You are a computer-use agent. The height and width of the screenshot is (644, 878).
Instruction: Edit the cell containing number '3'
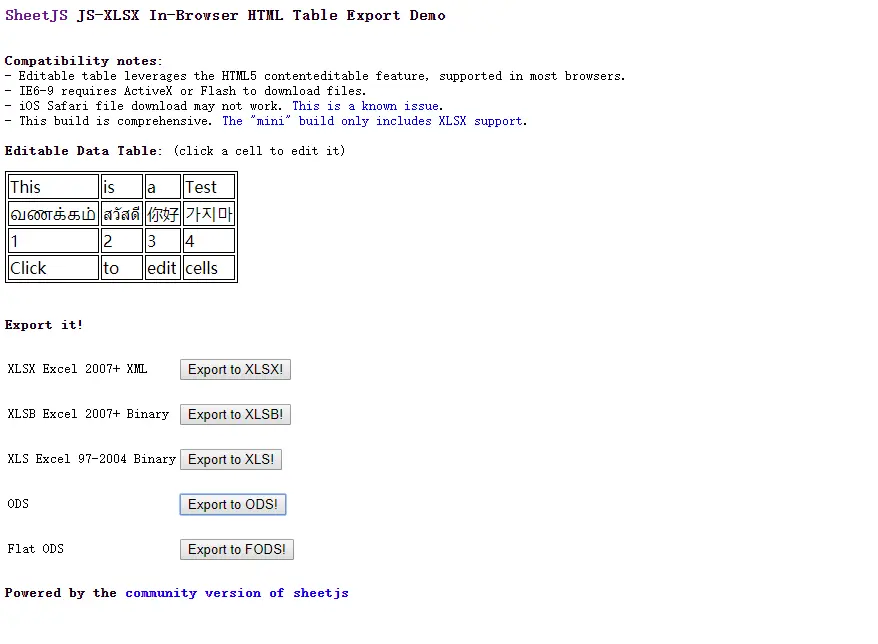(162, 241)
